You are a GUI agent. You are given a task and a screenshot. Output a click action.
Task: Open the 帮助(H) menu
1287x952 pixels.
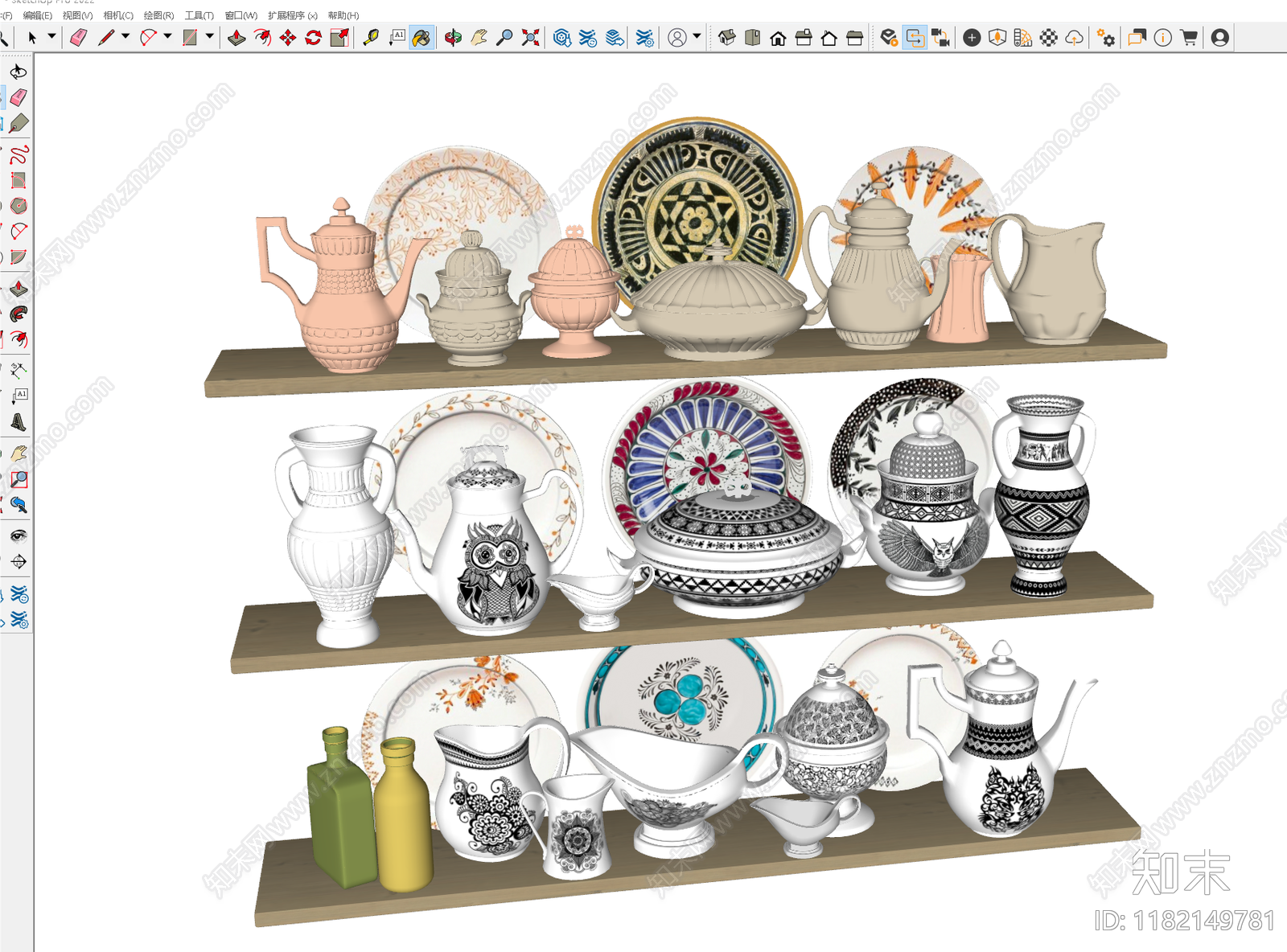(x=343, y=15)
